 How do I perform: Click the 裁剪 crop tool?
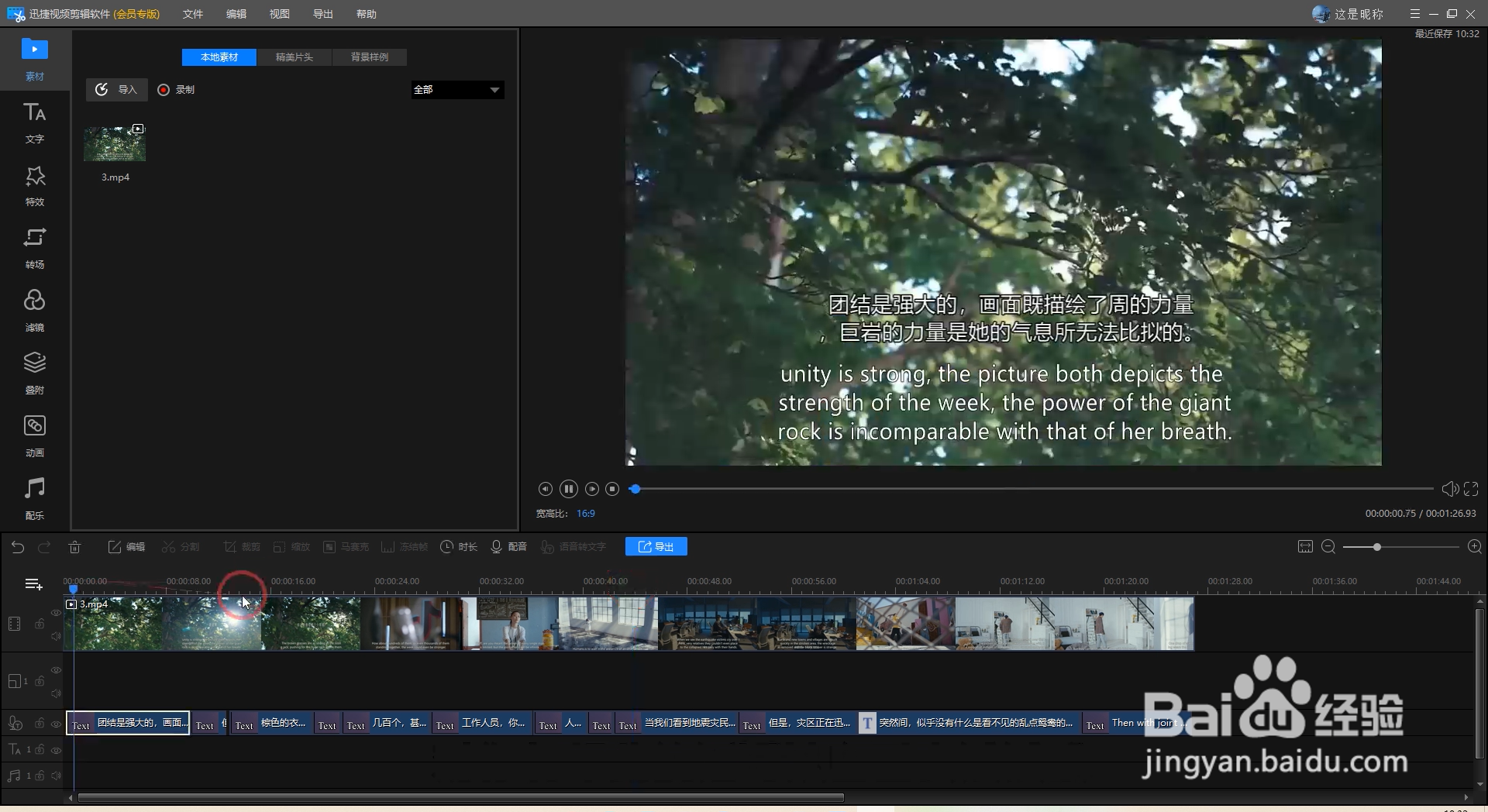pos(242,547)
